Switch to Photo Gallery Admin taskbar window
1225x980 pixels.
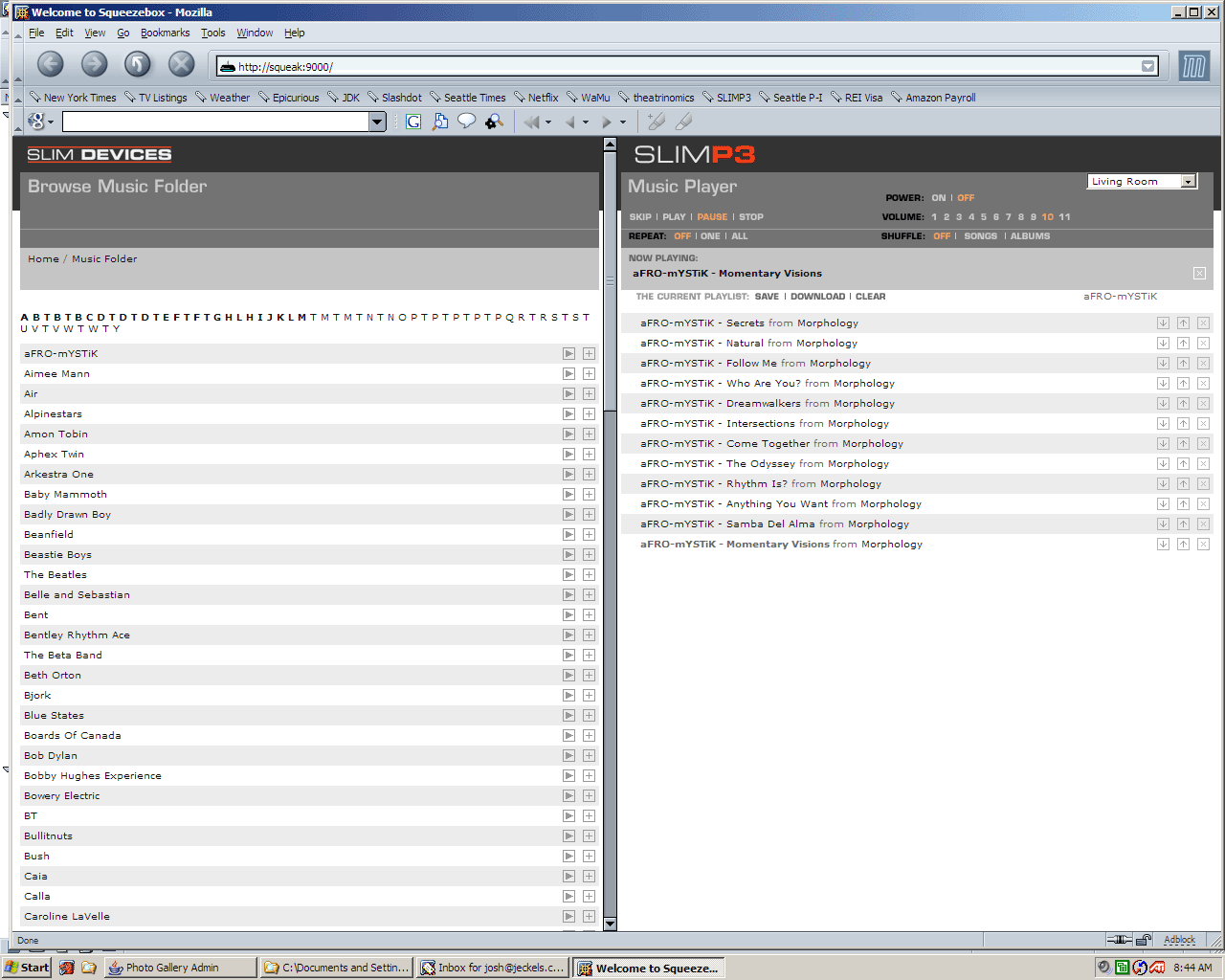coord(180,968)
